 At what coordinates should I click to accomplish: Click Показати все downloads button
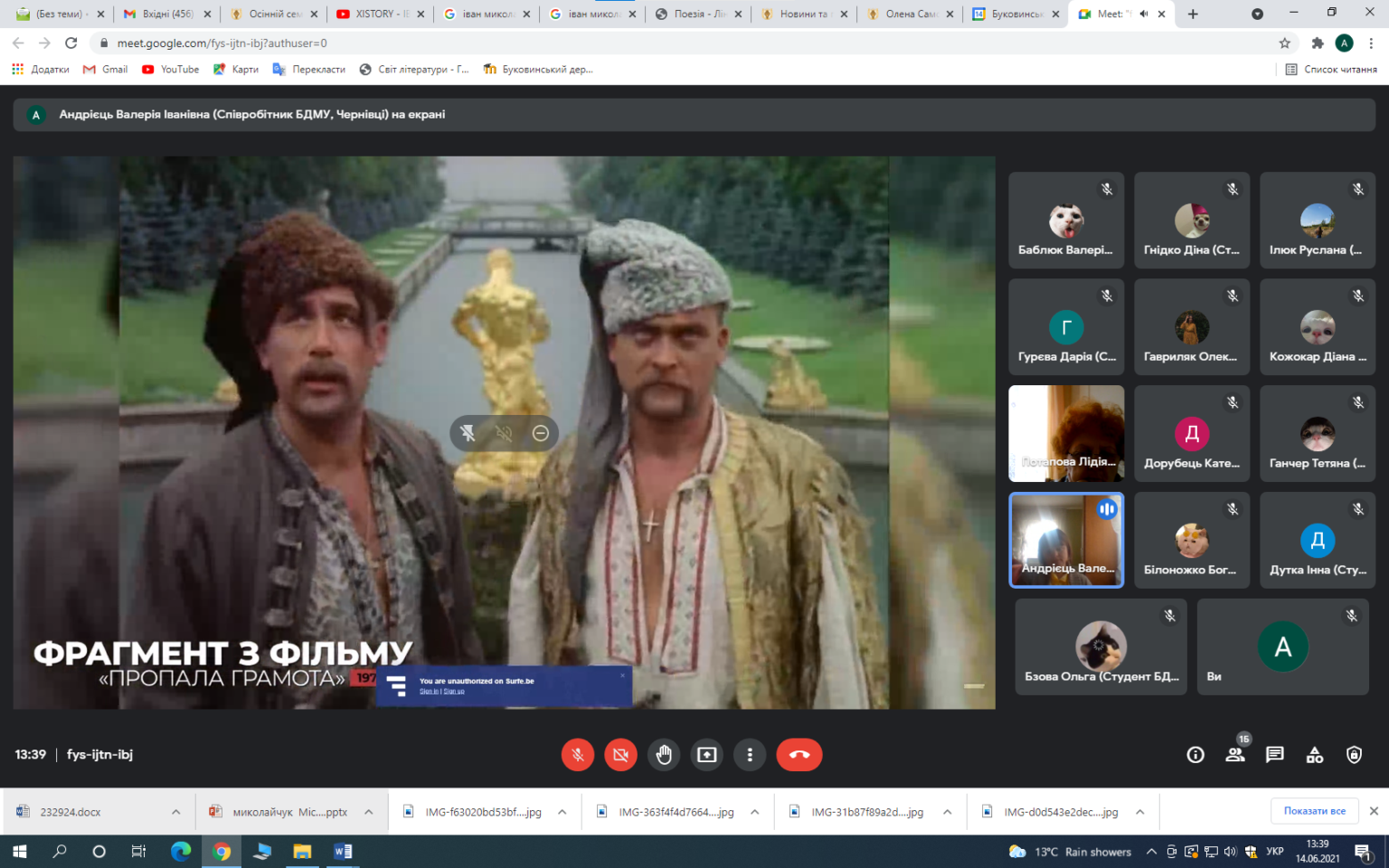pyautogui.click(x=1315, y=811)
